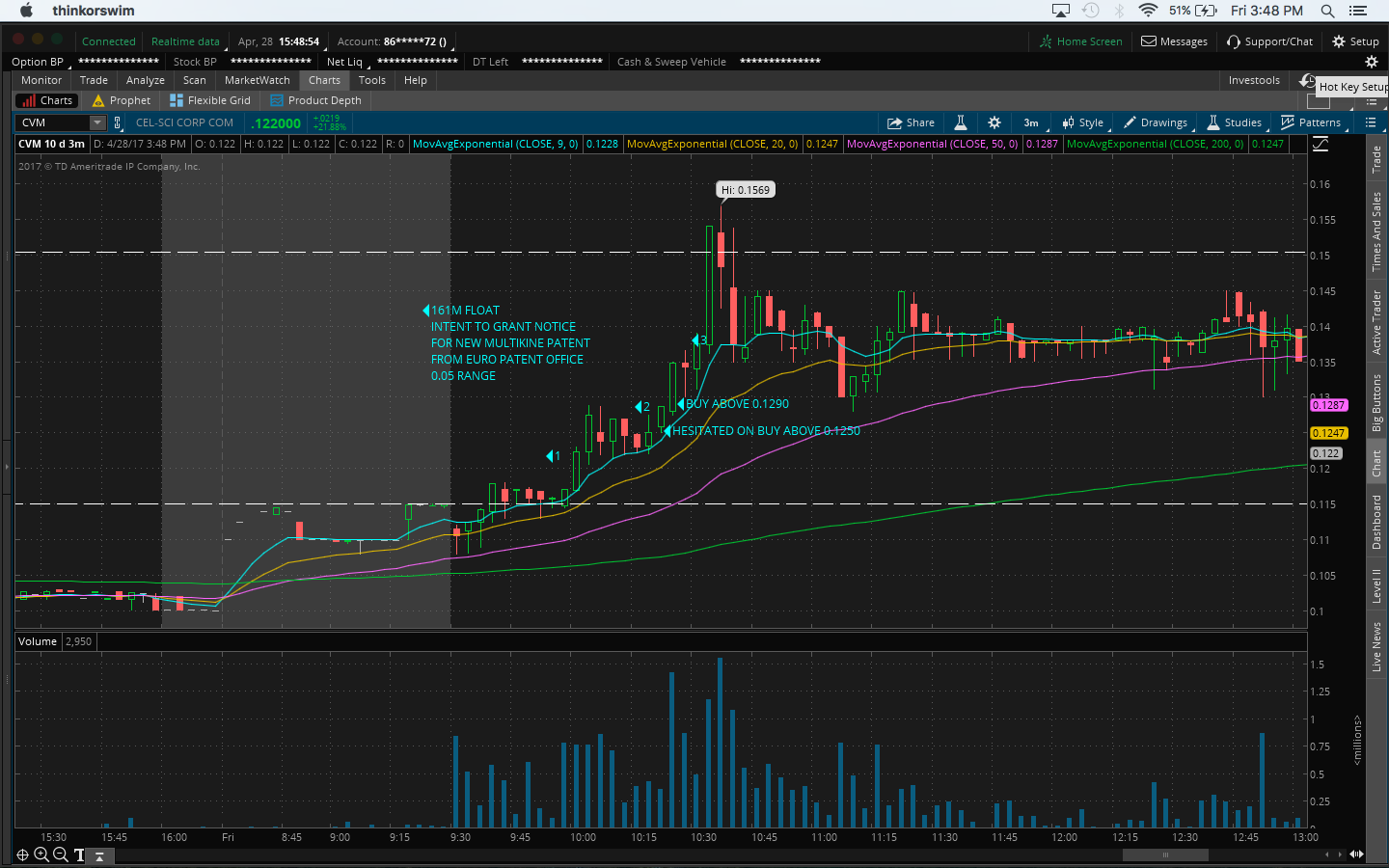Zoom in on the chart
This screenshot has height=868, width=1389.
pyautogui.click(x=41, y=854)
